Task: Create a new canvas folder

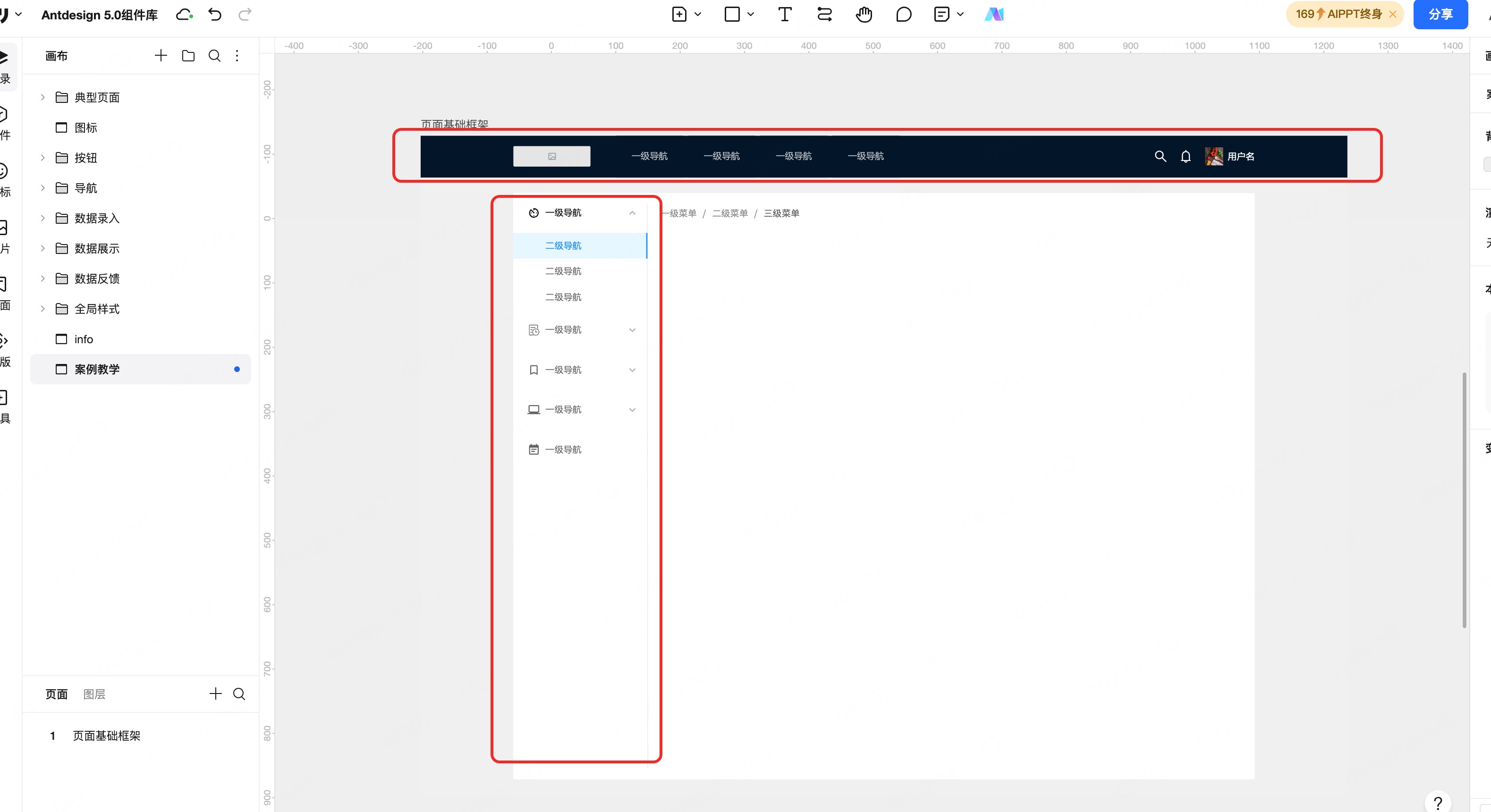Action: click(188, 56)
